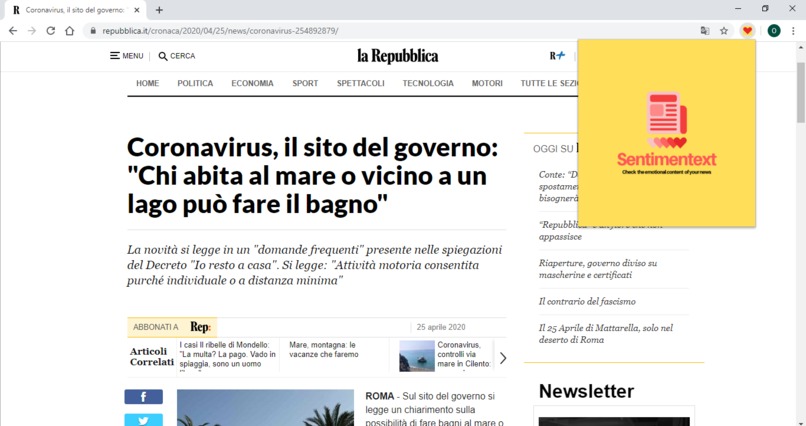Screen dimensions: 806x426
Task: Open the SPETTACOLI section
Action: [360, 83]
